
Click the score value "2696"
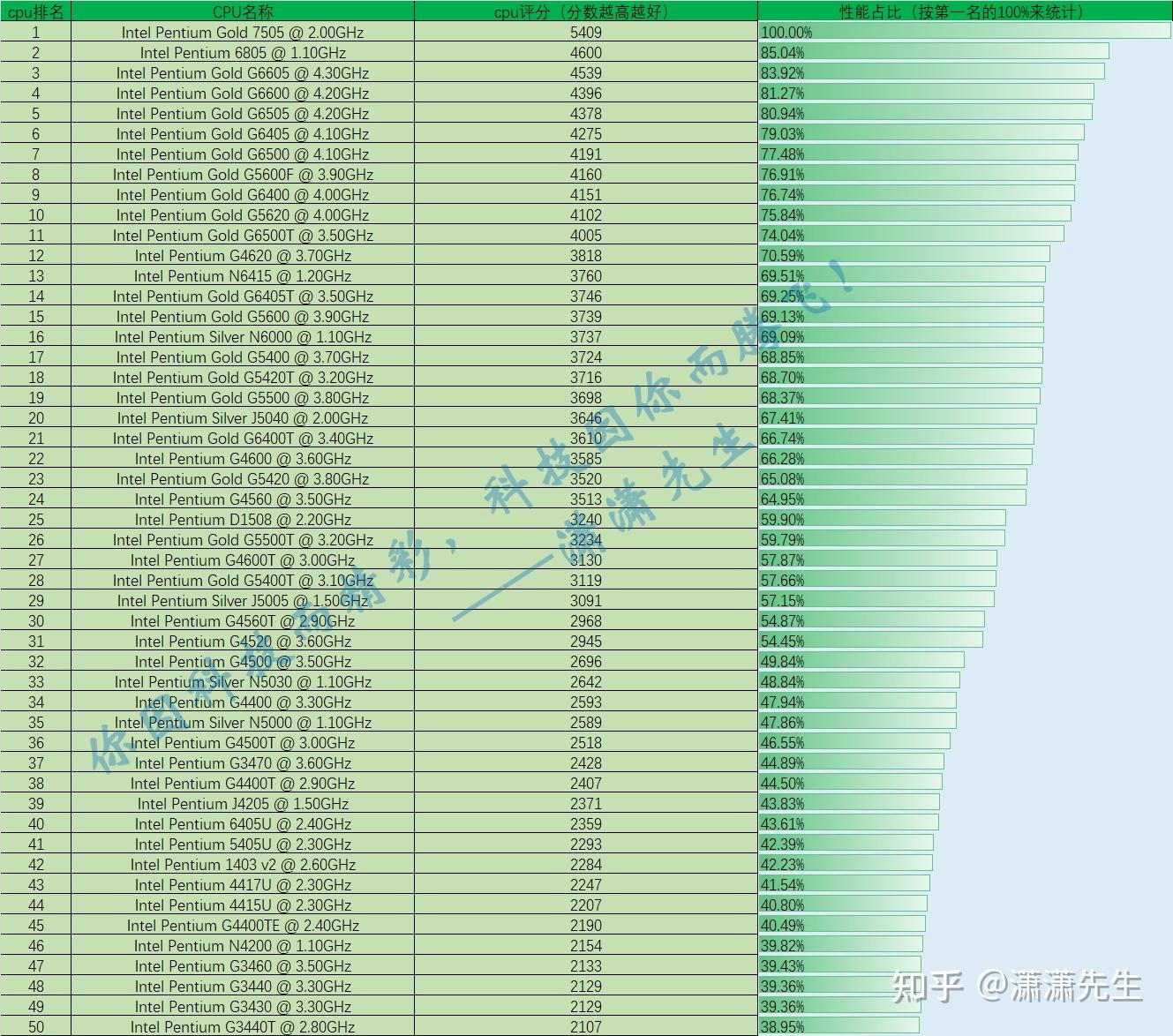(x=586, y=661)
